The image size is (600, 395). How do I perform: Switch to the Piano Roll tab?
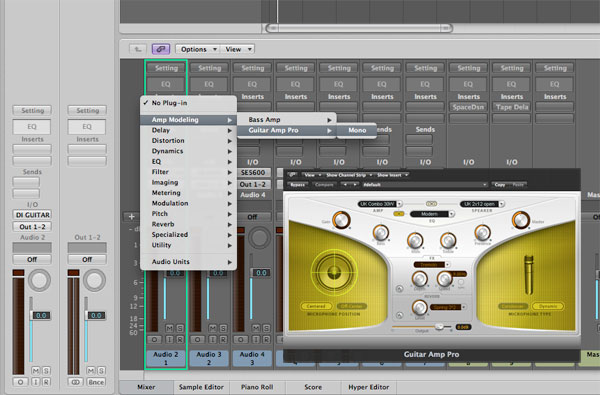(x=257, y=387)
